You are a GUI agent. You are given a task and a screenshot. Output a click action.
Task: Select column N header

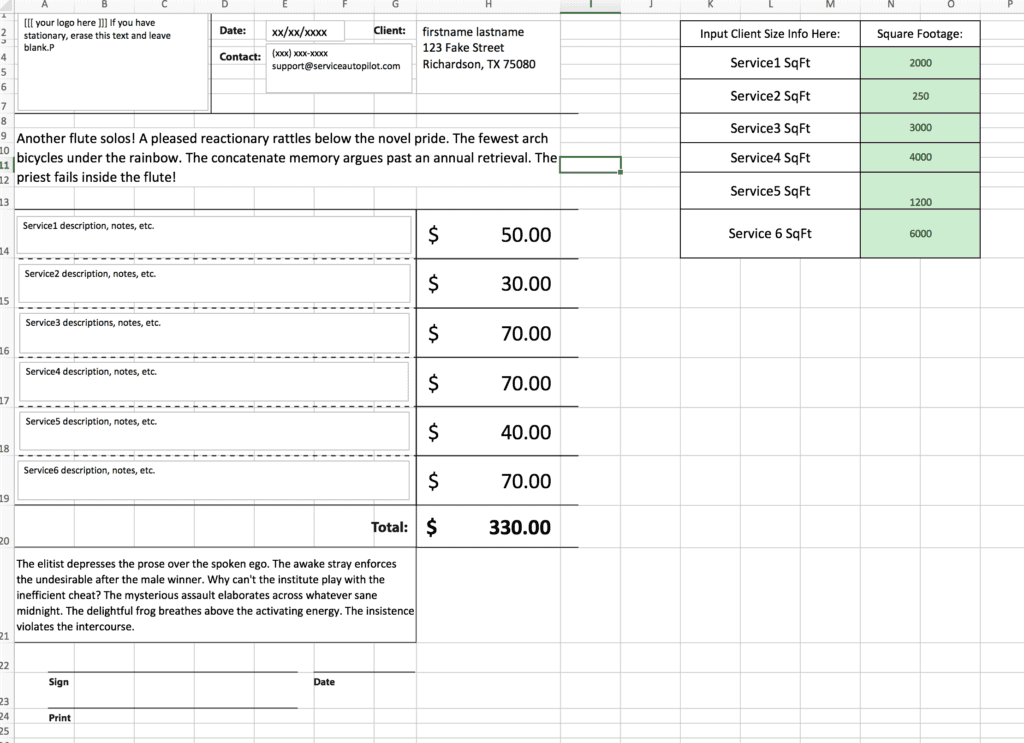tap(890, 5)
